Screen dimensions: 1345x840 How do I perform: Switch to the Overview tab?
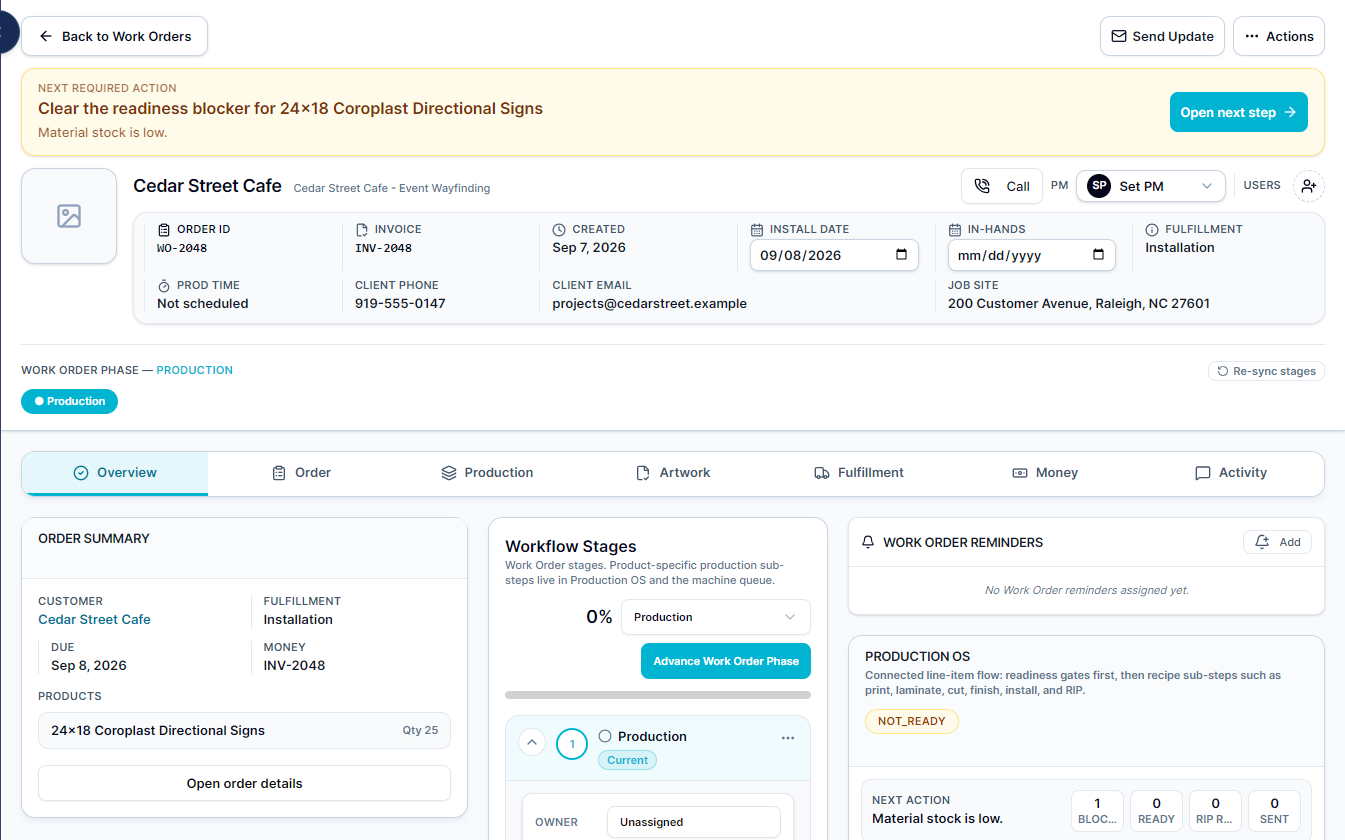point(115,473)
